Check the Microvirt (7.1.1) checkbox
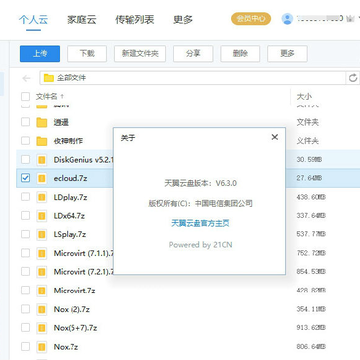The width and height of the screenshot is (360, 360). pos(25,253)
